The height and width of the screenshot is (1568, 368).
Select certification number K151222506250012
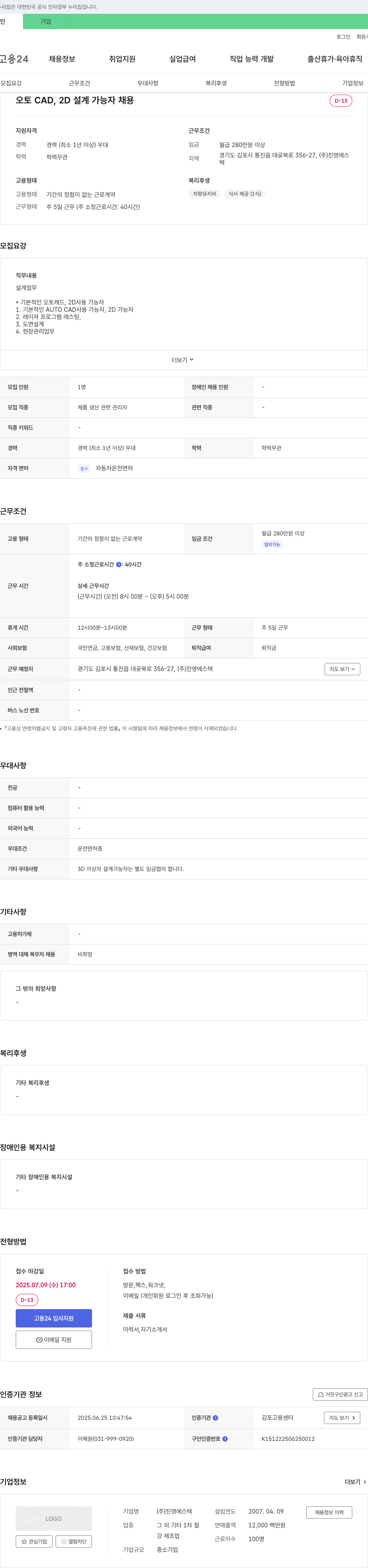(288, 1439)
